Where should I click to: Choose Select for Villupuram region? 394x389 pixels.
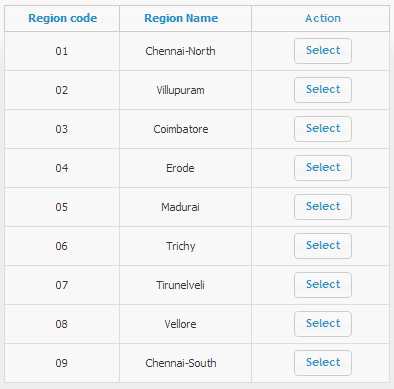coord(323,90)
